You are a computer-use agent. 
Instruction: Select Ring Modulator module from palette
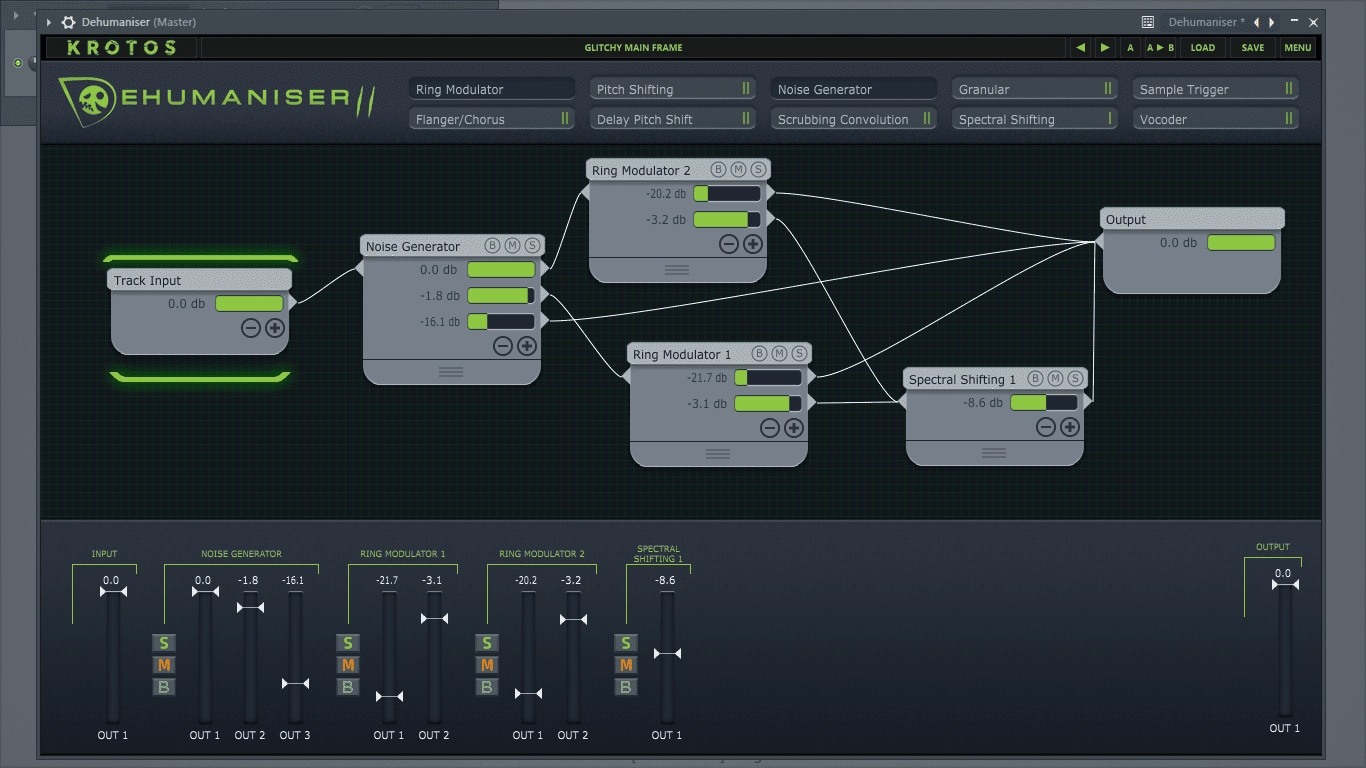[x=492, y=89]
